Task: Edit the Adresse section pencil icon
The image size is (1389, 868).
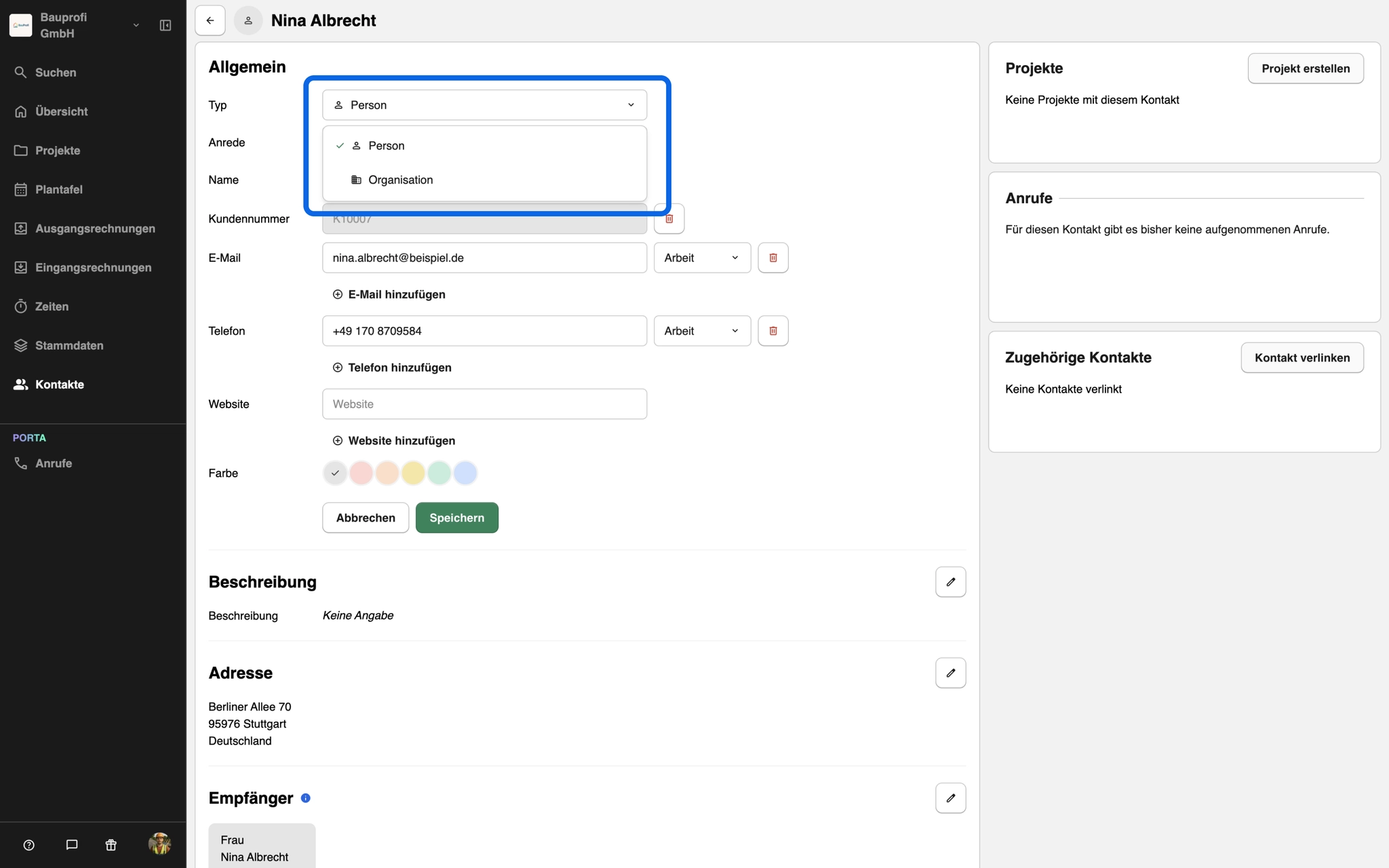Action: click(950, 673)
